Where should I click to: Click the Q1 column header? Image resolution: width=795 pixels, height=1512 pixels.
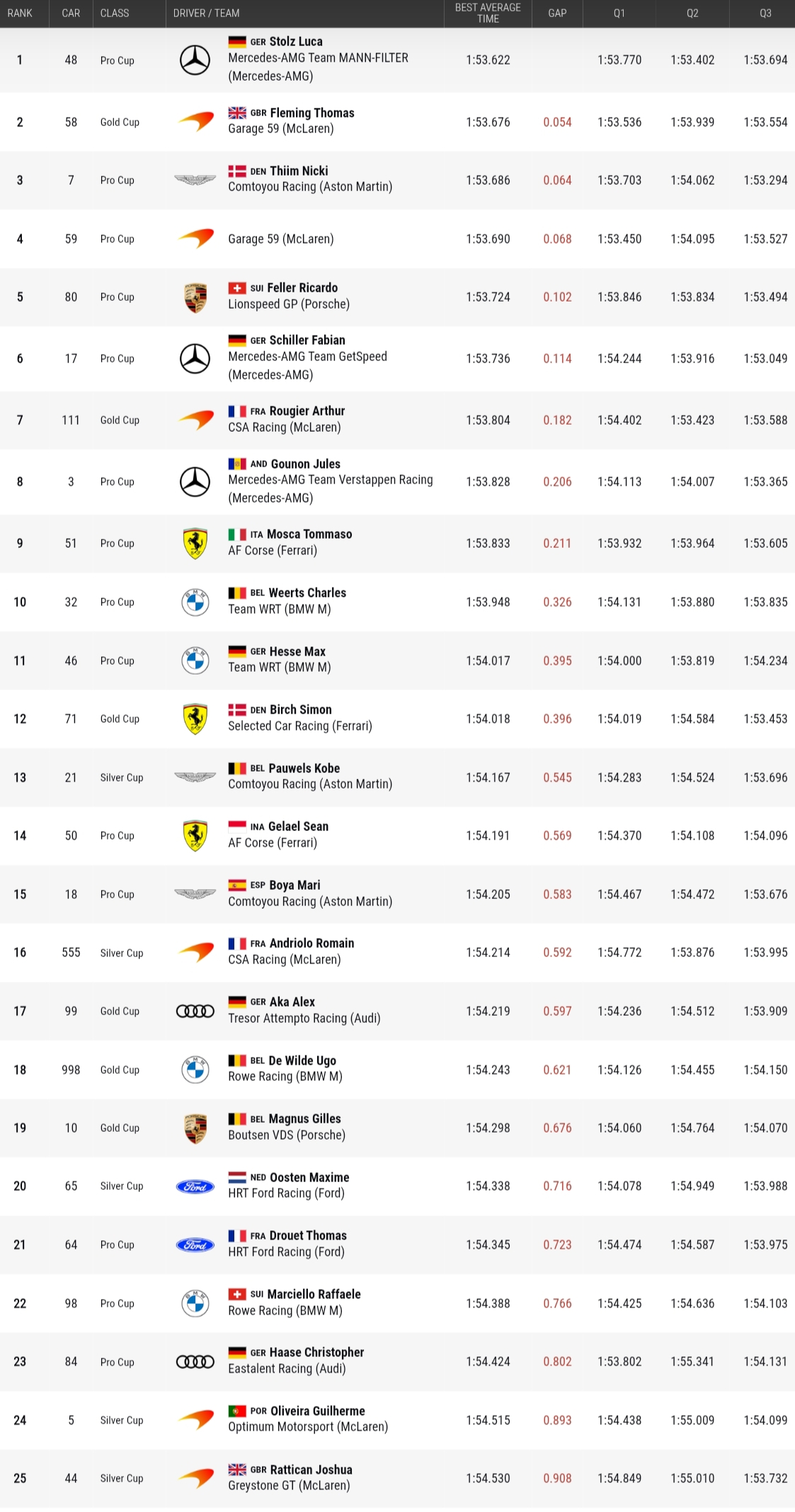(619, 13)
